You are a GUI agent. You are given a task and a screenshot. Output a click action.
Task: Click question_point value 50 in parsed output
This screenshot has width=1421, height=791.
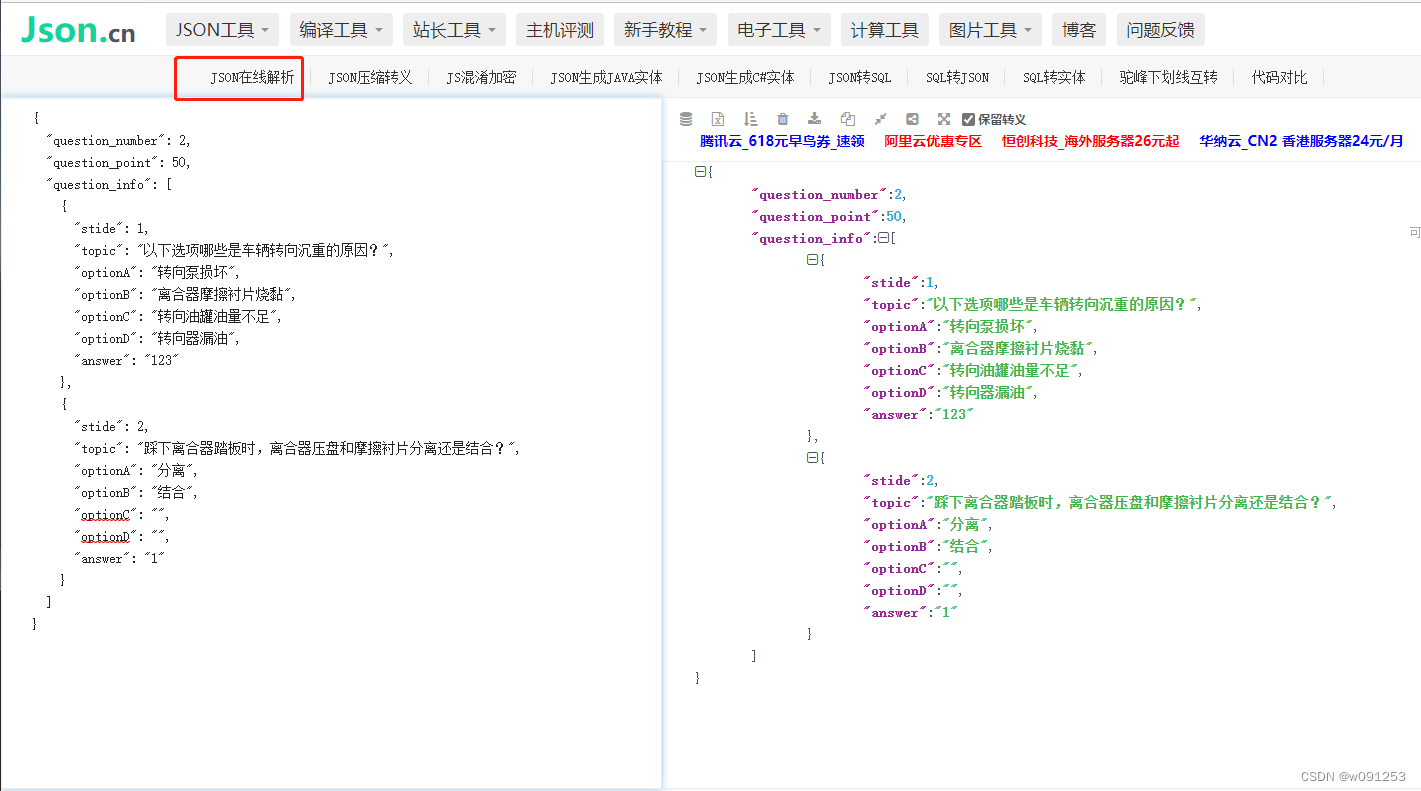tap(894, 216)
